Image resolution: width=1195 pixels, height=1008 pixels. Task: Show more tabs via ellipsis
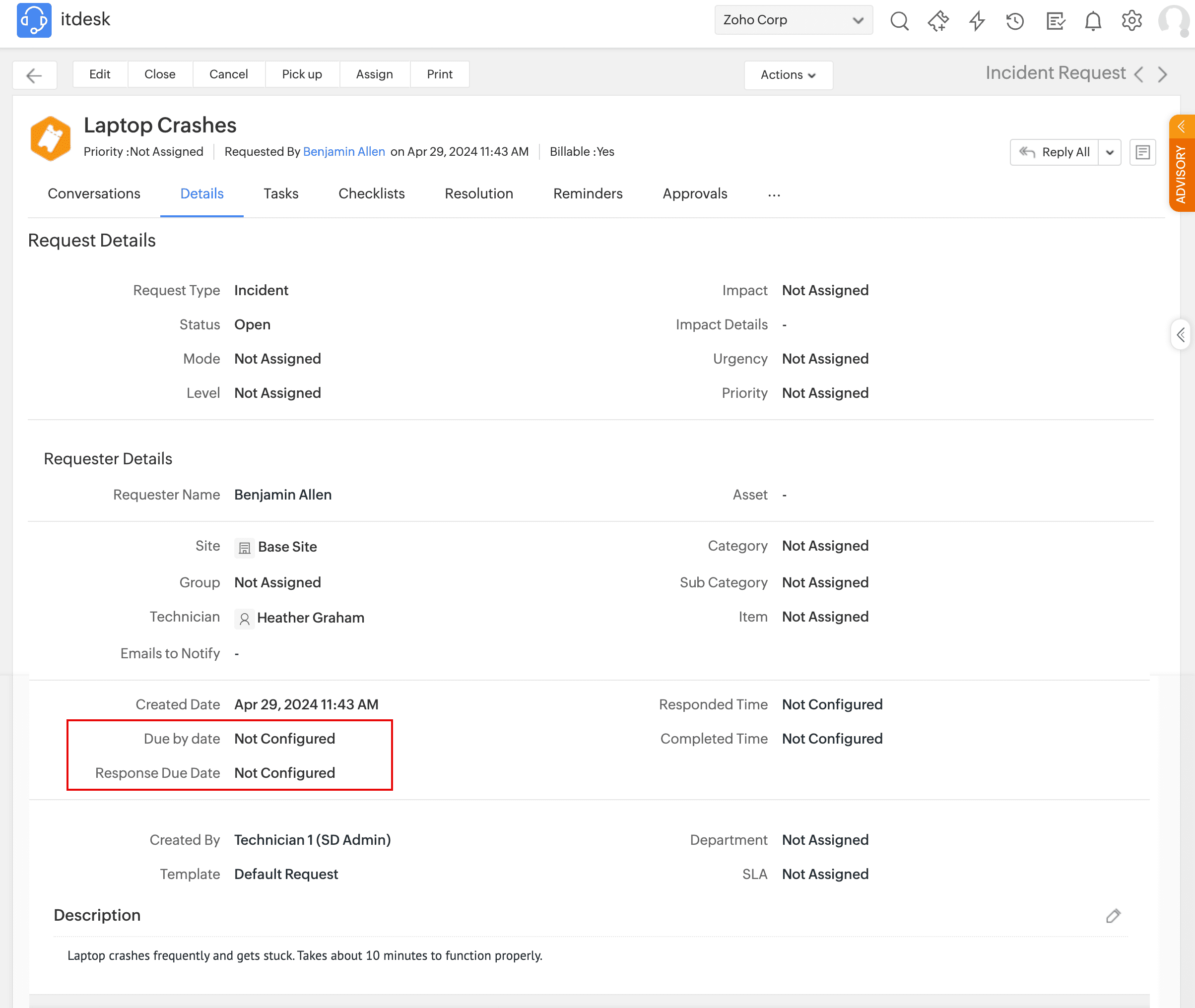point(774,195)
